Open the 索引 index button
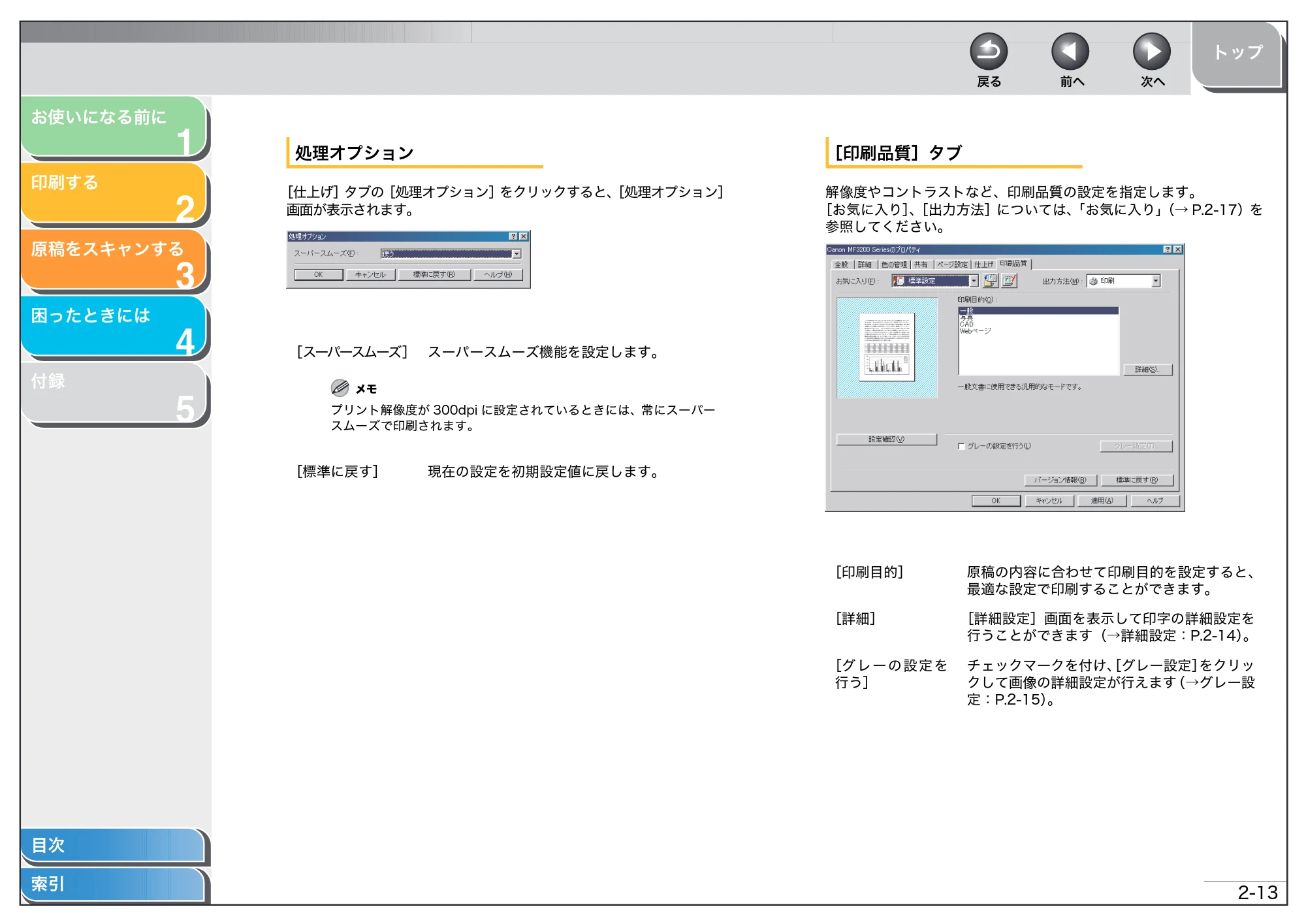1306x924 pixels. [112, 884]
